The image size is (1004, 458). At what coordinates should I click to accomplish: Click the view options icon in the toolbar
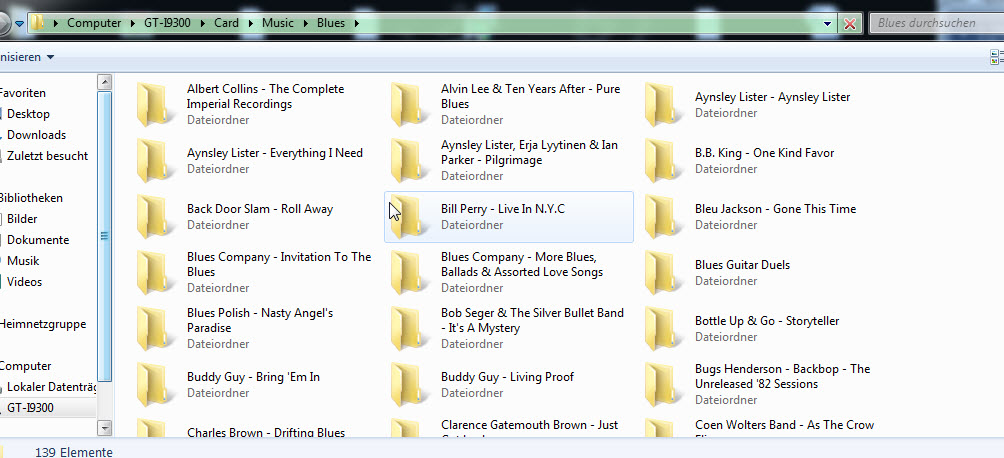997,57
